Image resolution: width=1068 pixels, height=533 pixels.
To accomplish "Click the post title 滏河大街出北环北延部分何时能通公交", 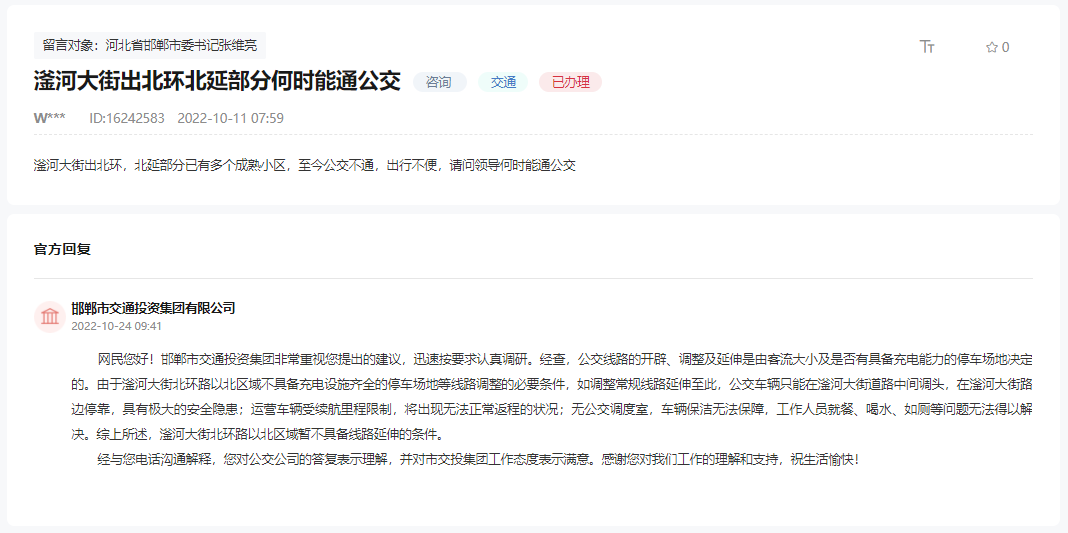I will click(217, 82).
